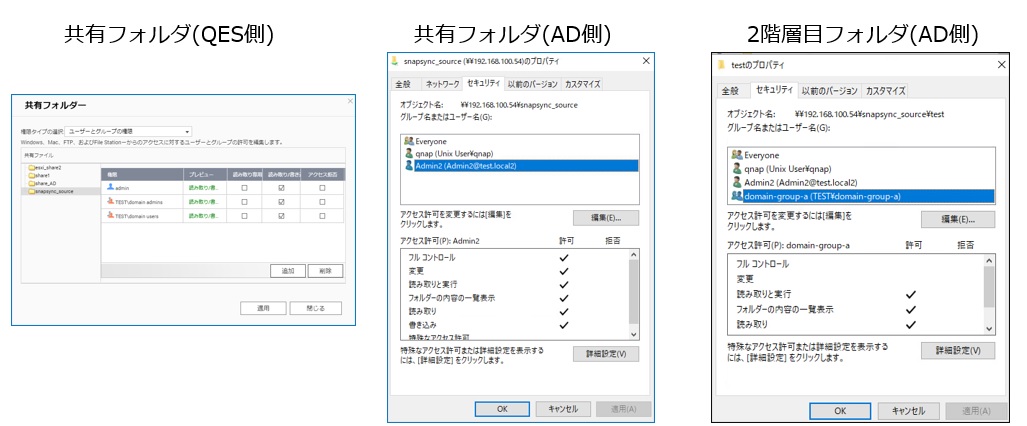Select qnap user icon in snapsync_source properties
The width and height of the screenshot is (1027, 426).
click(408, 154)
